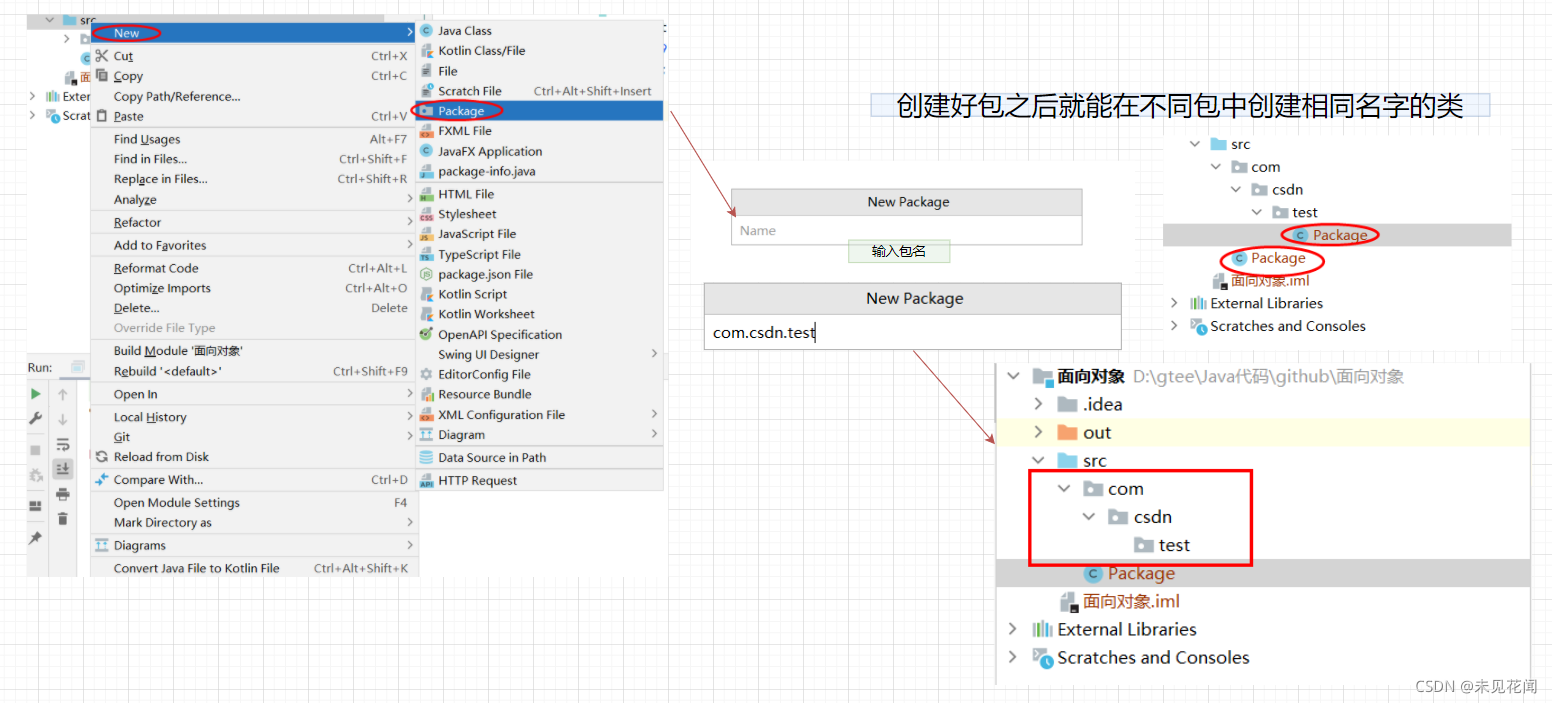Choose Reformat Code entry
1552x703 pixels.
point(252,268)
